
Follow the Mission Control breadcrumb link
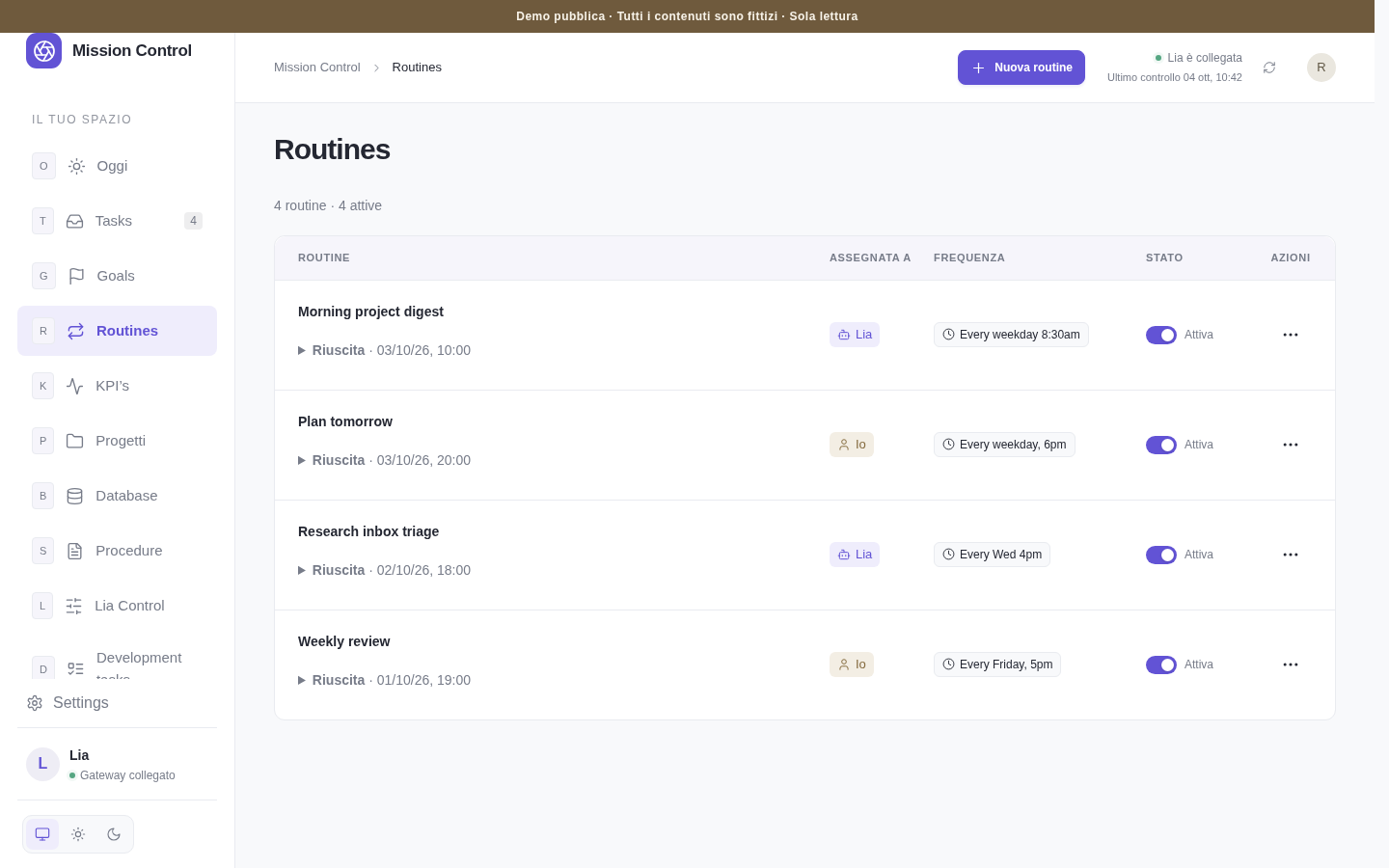point(317,68)
